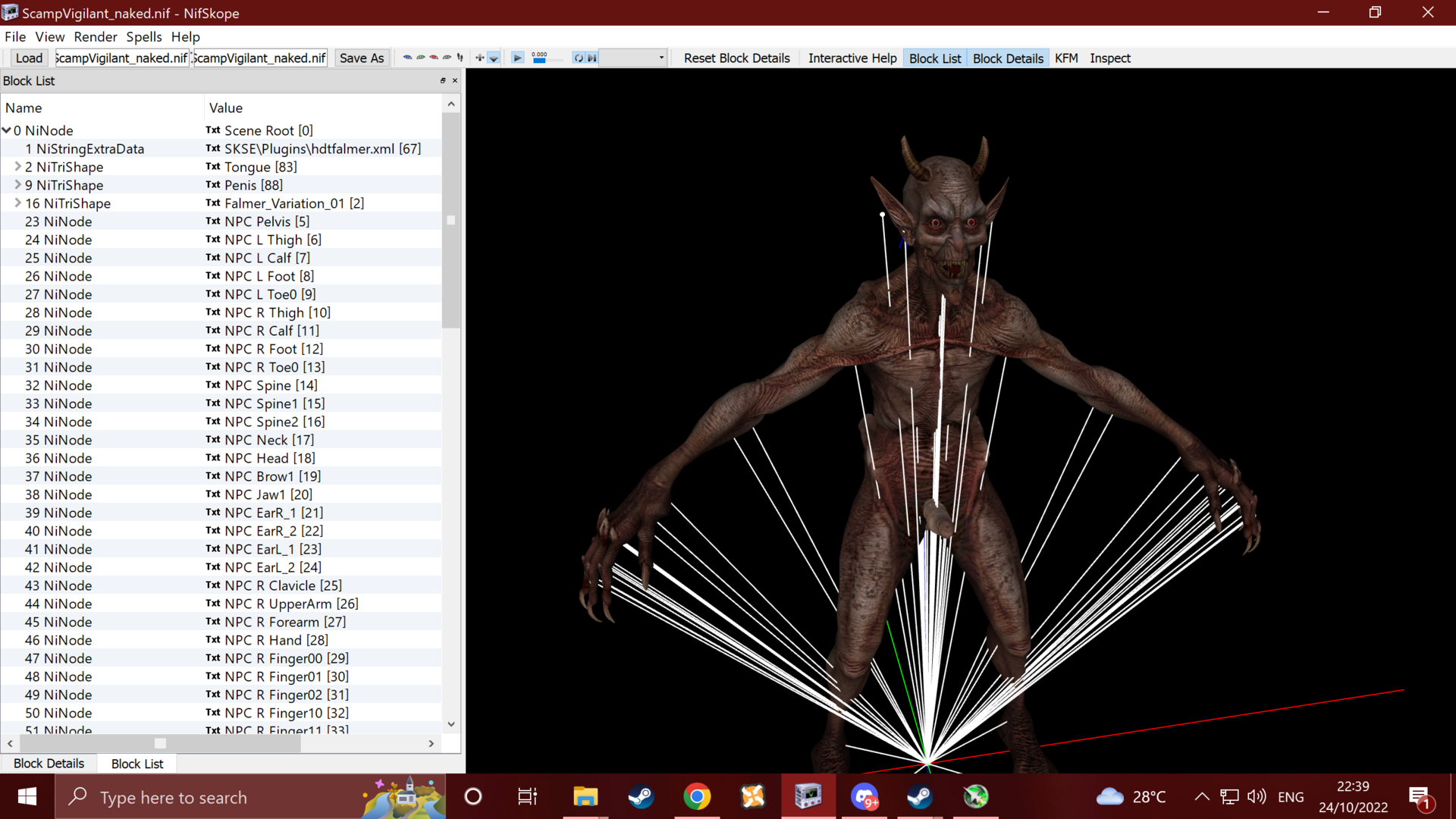Click Txt icon beside NPC Jaw1
The height and width of the screenshot is (819, 1456).
(x=213, y=494)
